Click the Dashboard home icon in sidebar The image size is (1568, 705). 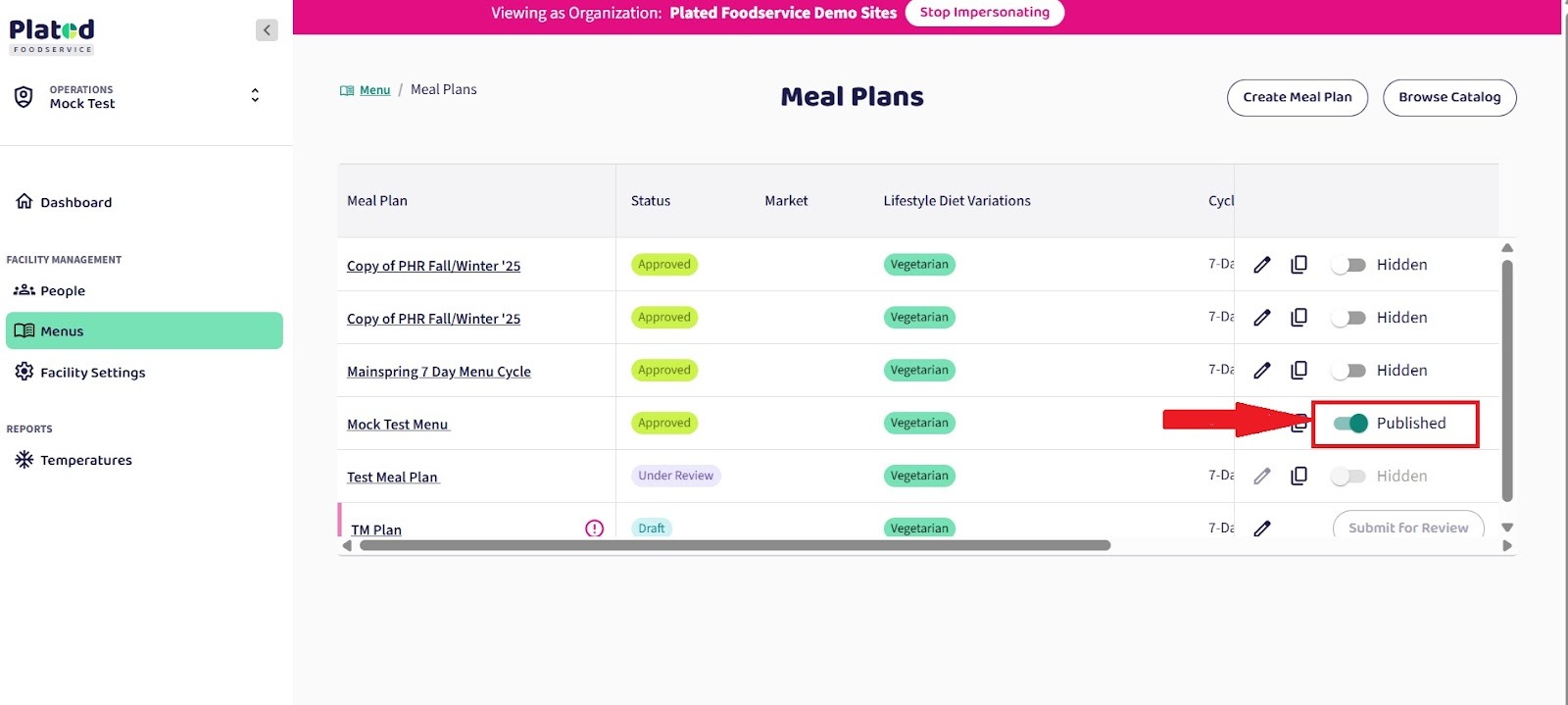click(24, 202)
